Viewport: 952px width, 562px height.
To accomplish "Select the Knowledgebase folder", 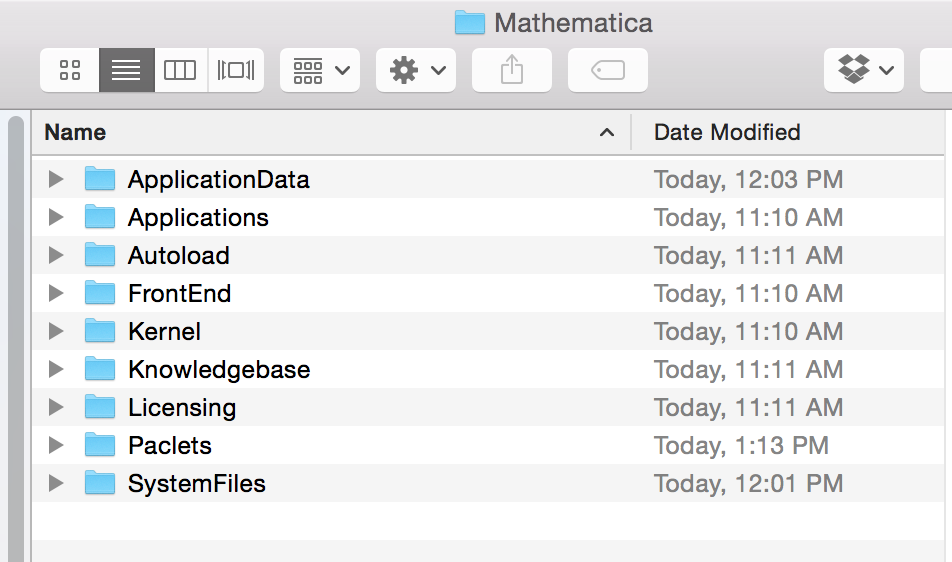I will click(219, 370).
